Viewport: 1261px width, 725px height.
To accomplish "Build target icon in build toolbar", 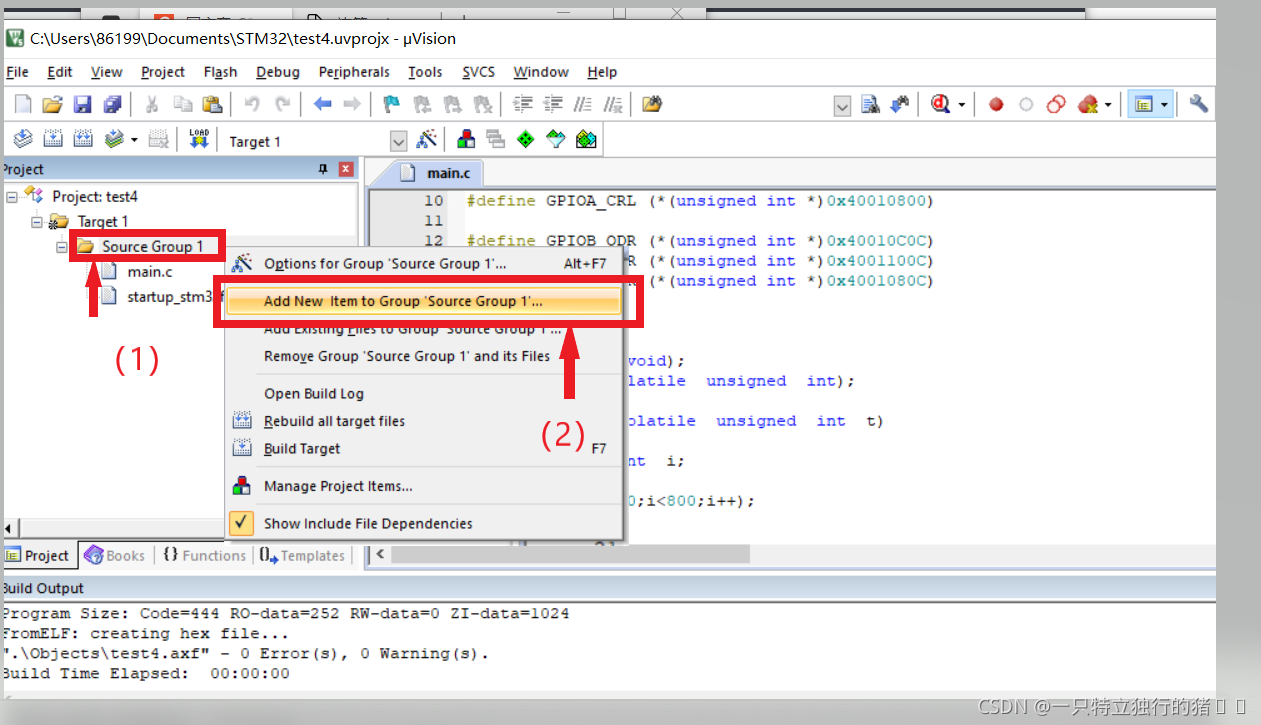I will (53, 140).
